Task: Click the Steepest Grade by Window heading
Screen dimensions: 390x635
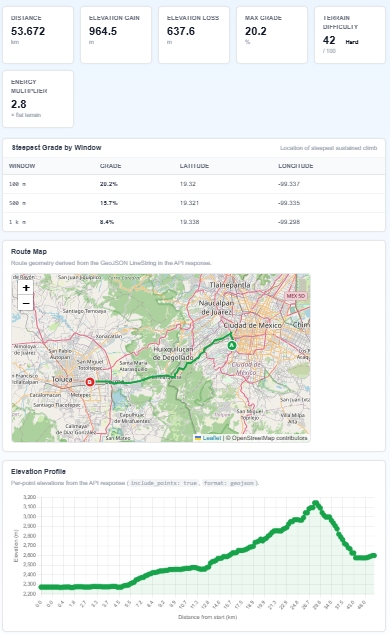Action: [56, 147]
